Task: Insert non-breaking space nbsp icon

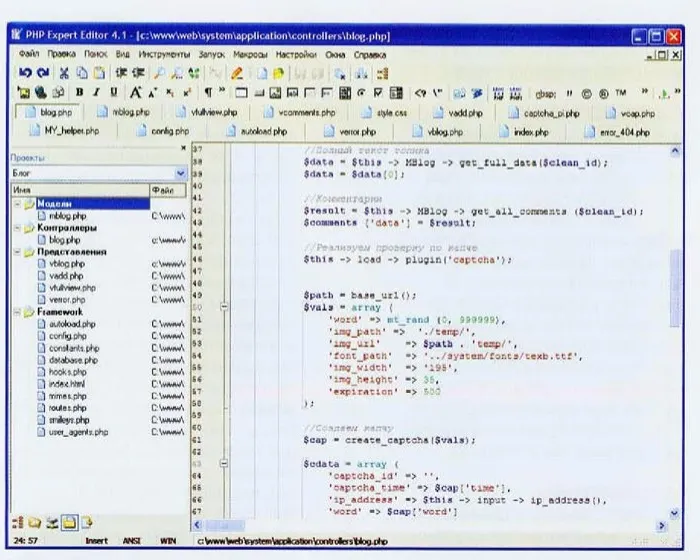Action: [x=546, y=94]
